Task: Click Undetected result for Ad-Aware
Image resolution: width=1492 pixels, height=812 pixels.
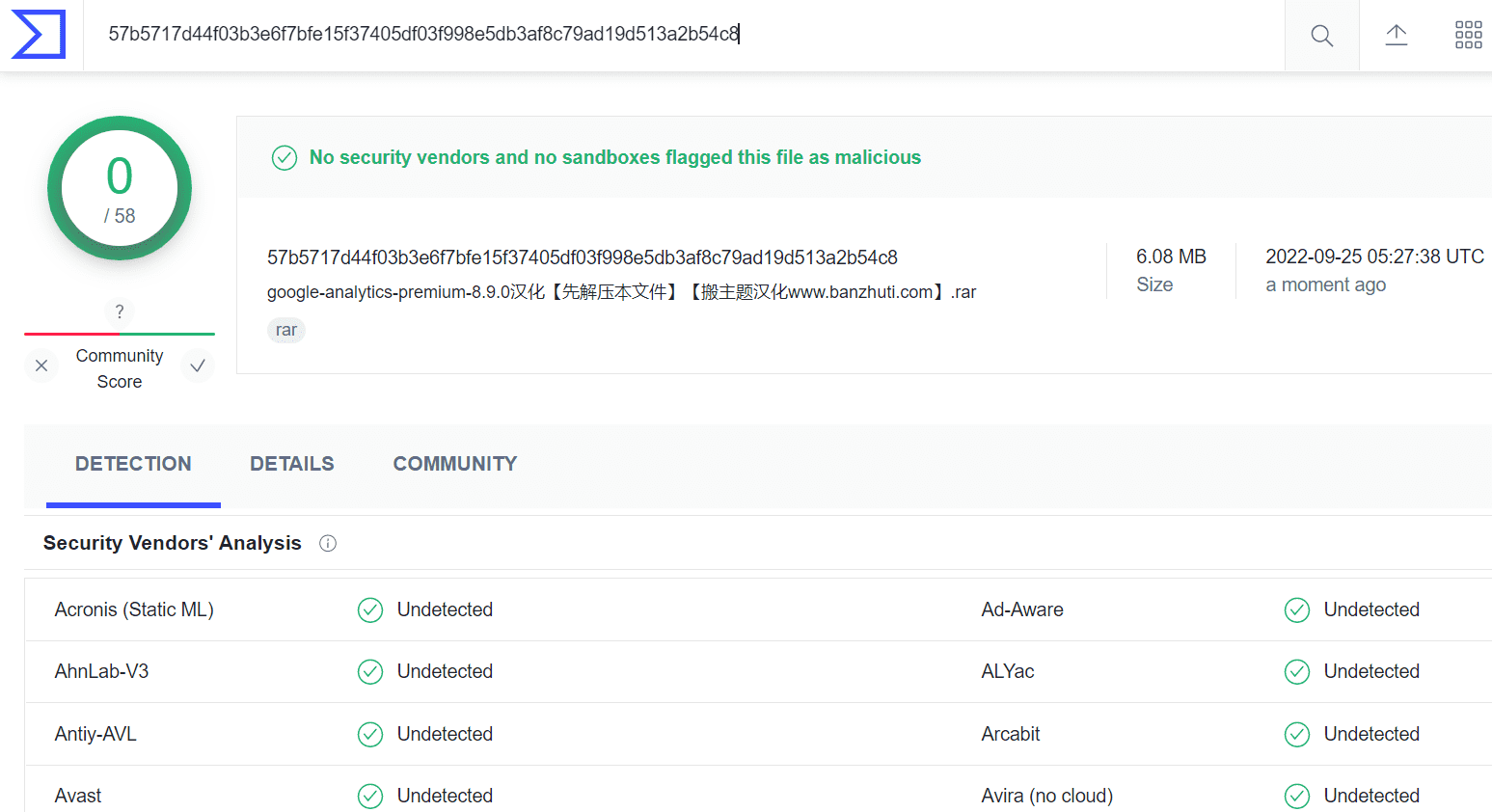Action: pyautogui.click(x=1371, y=609)
